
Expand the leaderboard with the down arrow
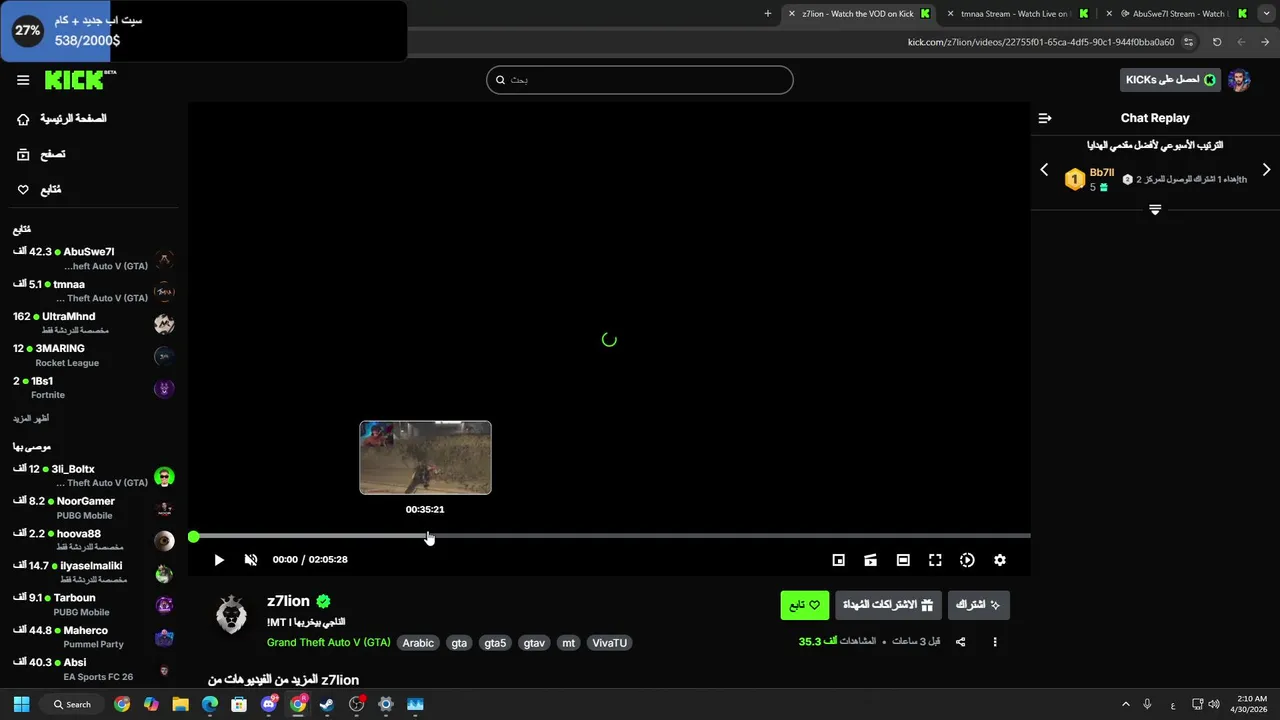pos(1155,210)
